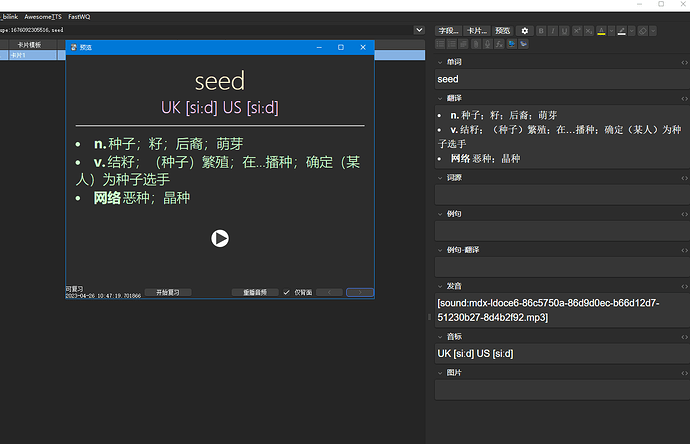Apply italic formatting in editor toolbar
690x444 pixels.
[x=553, y=31]
